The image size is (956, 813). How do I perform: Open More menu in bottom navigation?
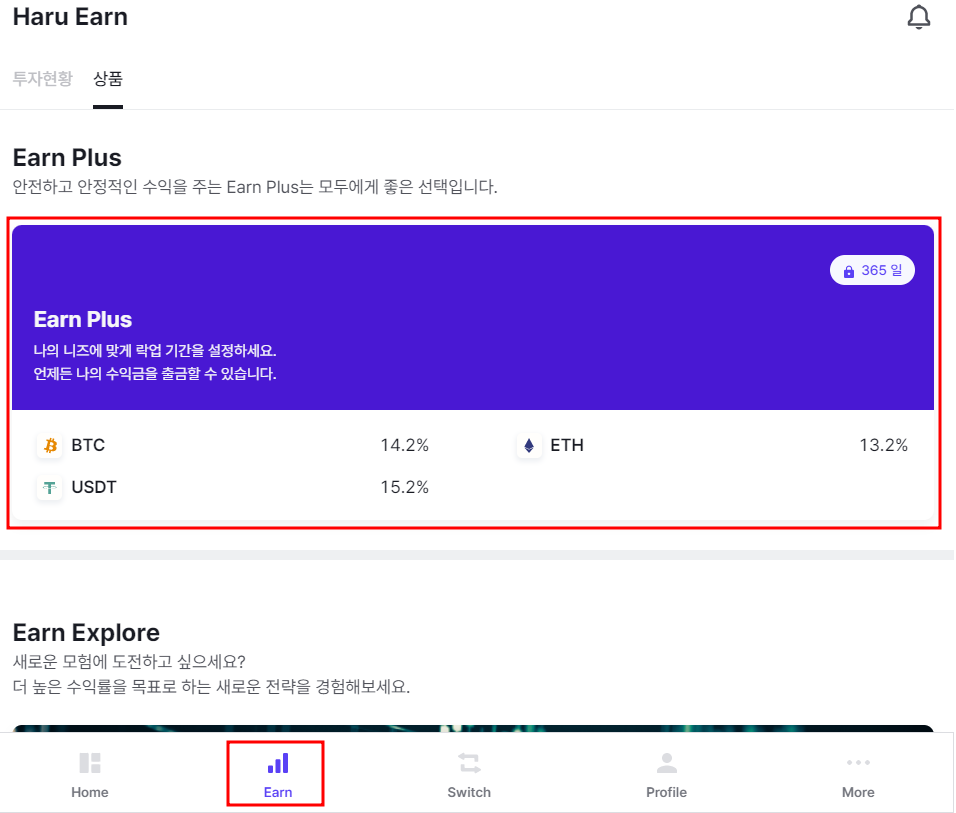tap(858, 775)
